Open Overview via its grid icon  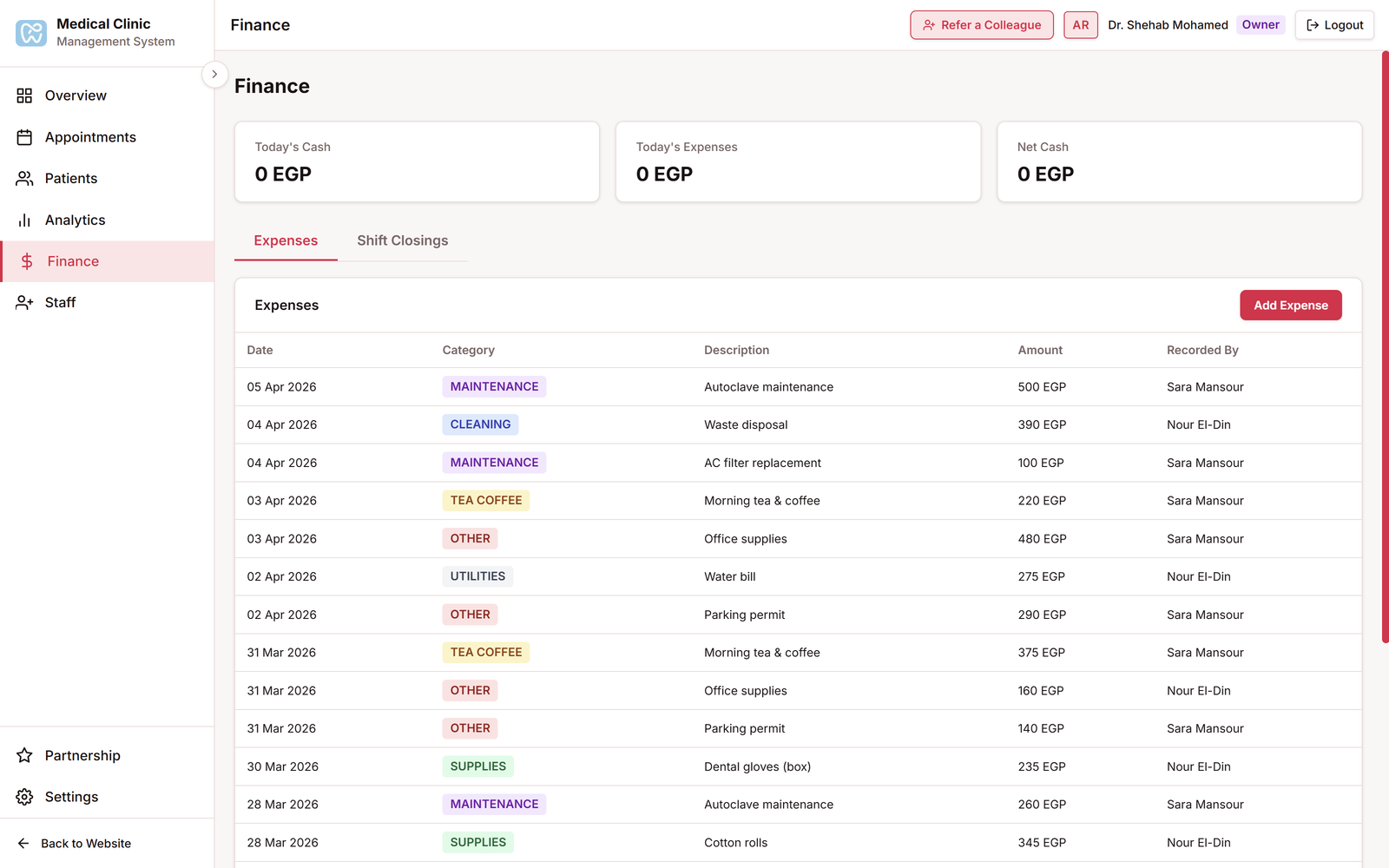coord(24,95)
